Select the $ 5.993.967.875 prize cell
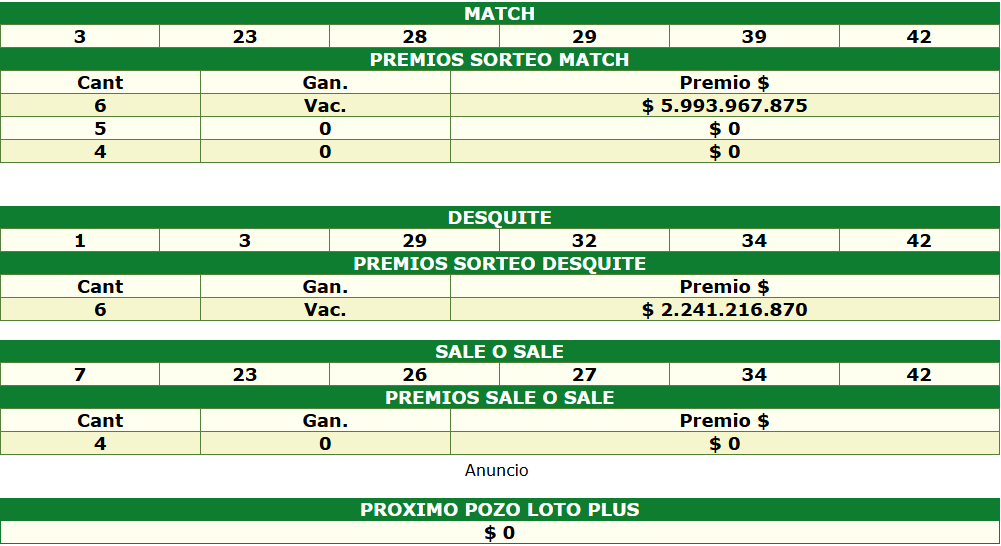This screenshot has width=1001, height=546. coord(724,106)
